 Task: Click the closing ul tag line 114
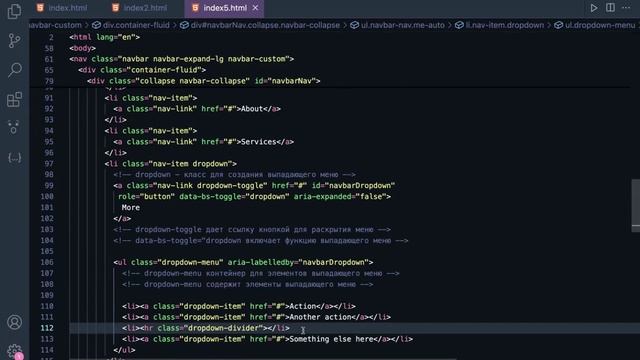[124, 350]
